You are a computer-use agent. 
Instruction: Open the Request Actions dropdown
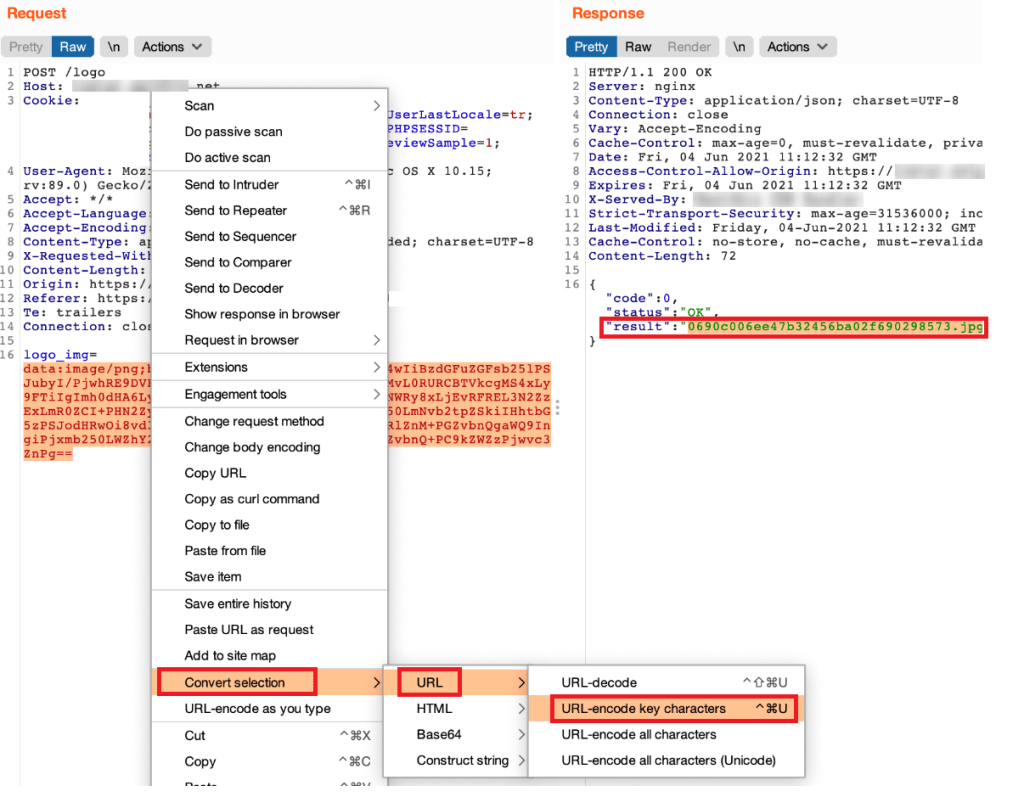[172, 47]
